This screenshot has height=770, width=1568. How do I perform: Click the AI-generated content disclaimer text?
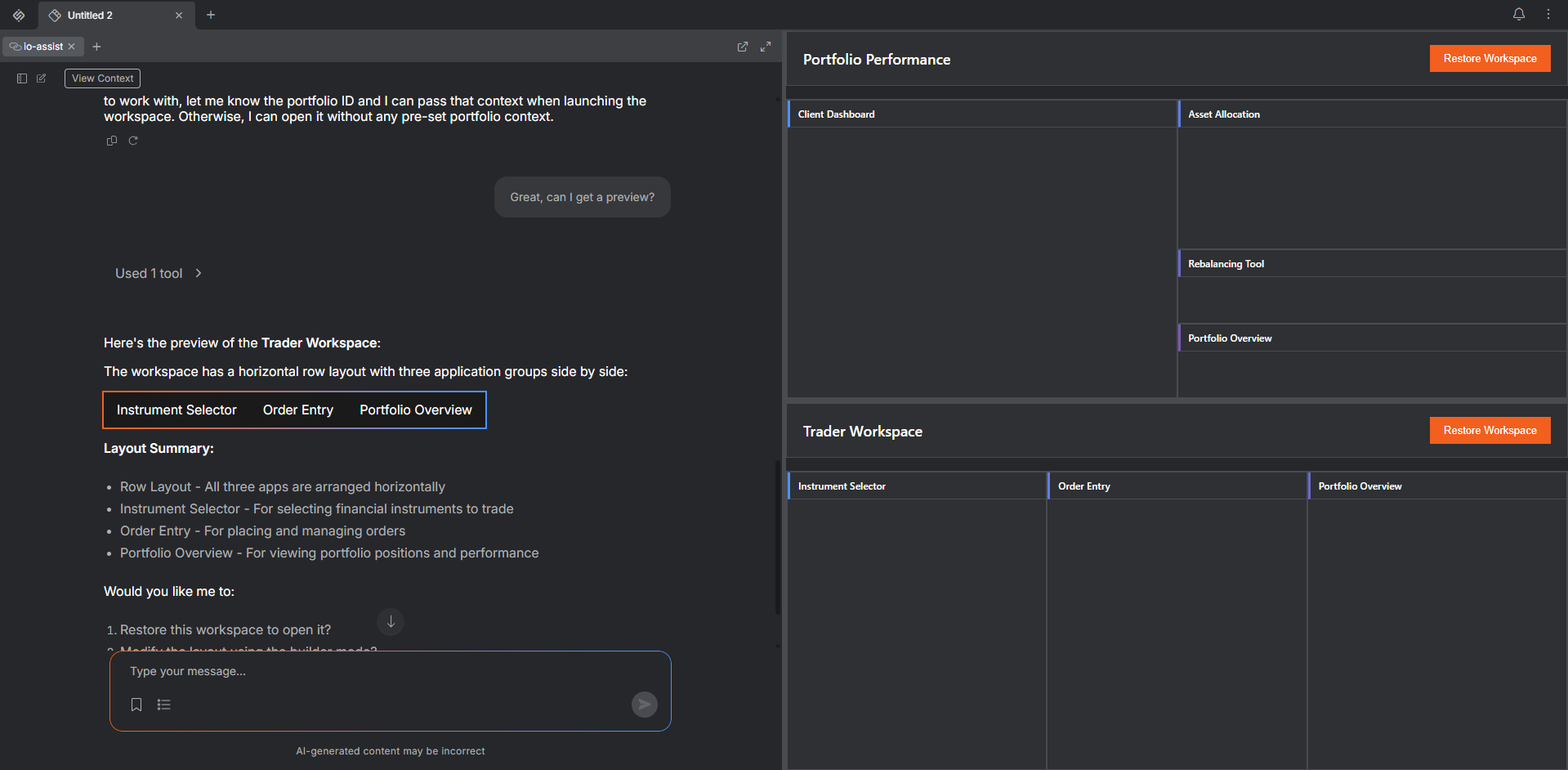pos(391,750)
